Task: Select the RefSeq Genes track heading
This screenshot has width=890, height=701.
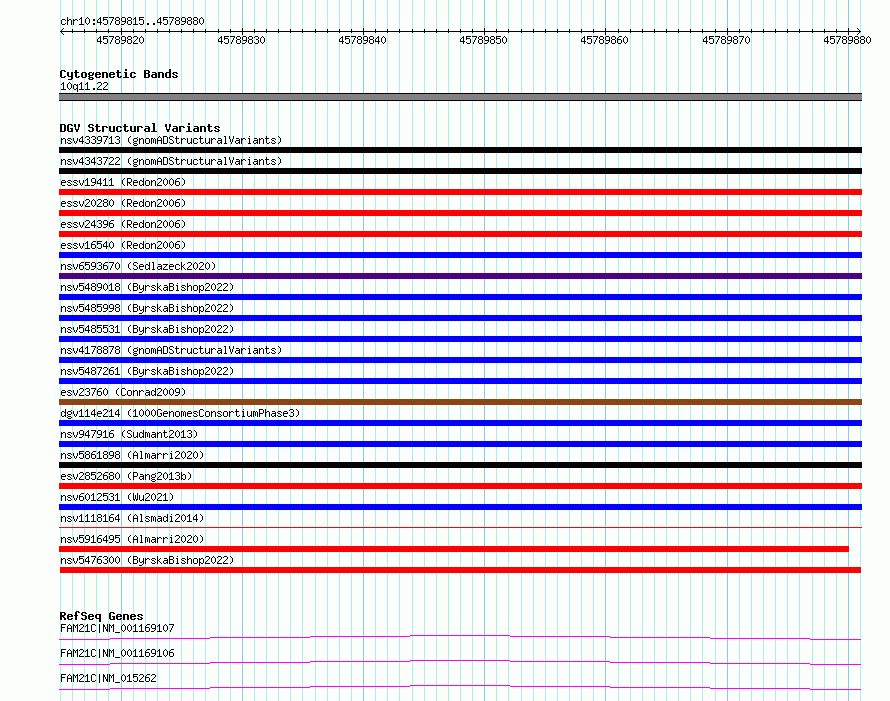Action: click(101, 616)
